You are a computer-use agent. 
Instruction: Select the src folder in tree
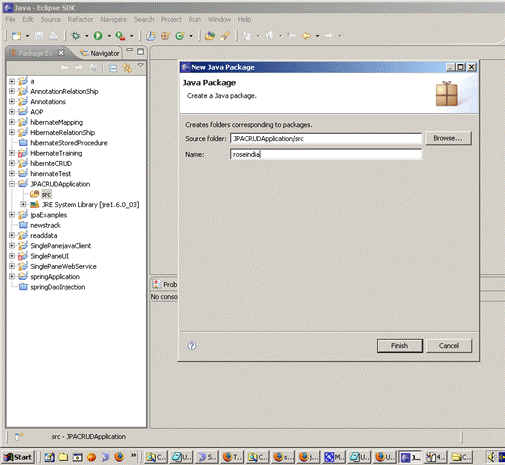46,194
